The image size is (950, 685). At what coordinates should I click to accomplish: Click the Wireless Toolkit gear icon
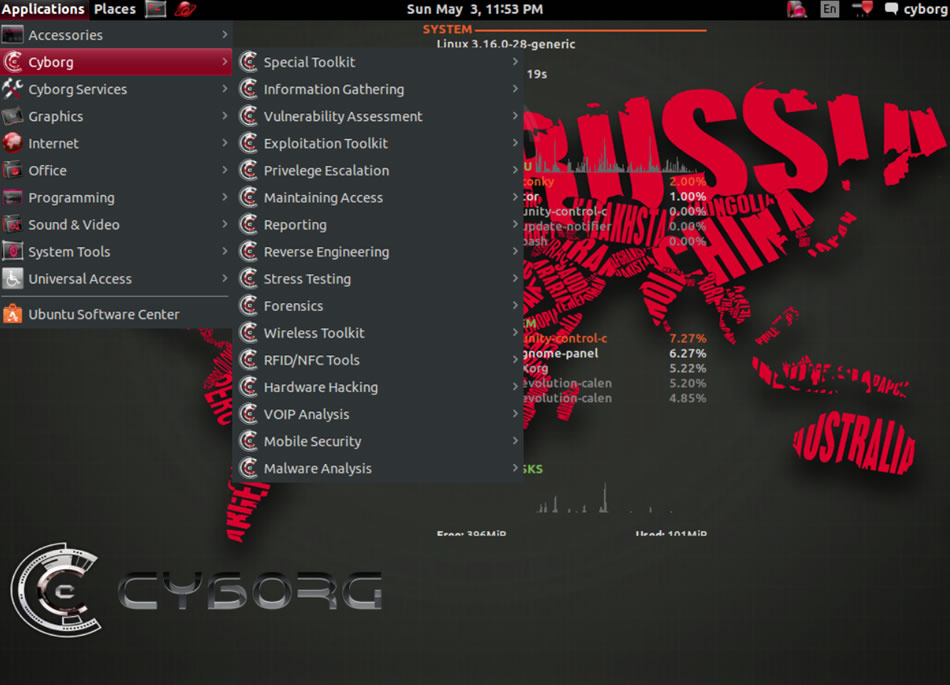pyautogui.click(x=248, y=332)
